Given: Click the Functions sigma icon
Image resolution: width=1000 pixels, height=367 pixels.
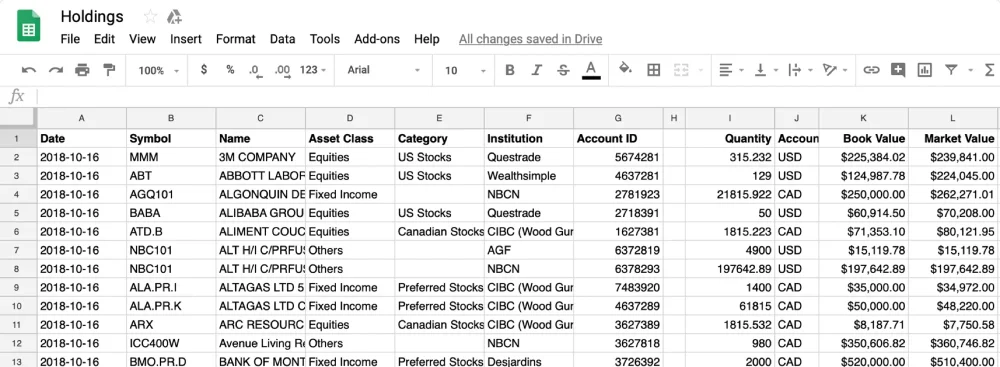Looking at the screenshot, I should 990,70.
